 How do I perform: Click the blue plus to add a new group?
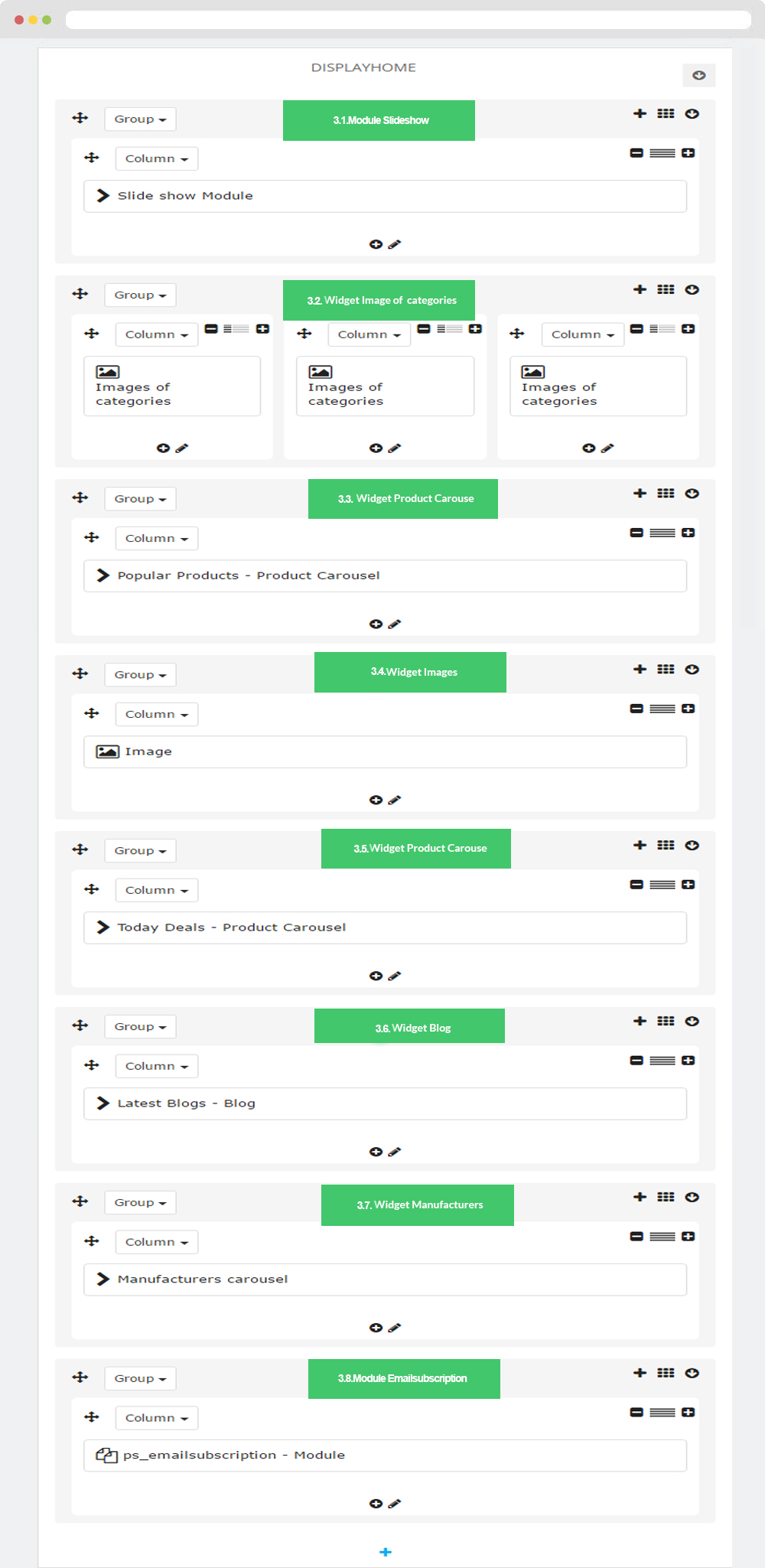[x=386, y=1552]
